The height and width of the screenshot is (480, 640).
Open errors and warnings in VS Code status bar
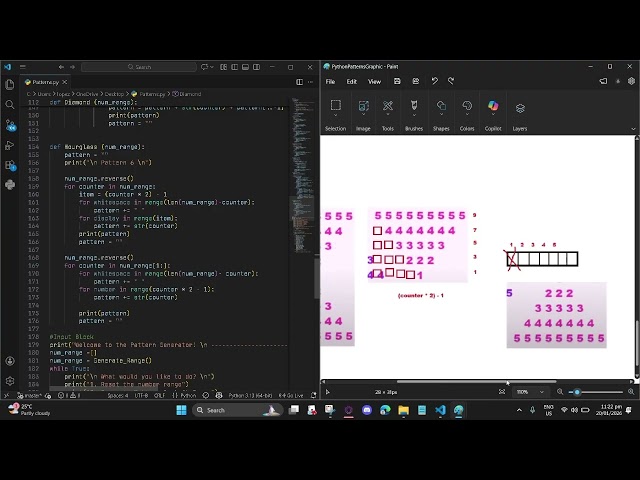click(x=69, y=396)
